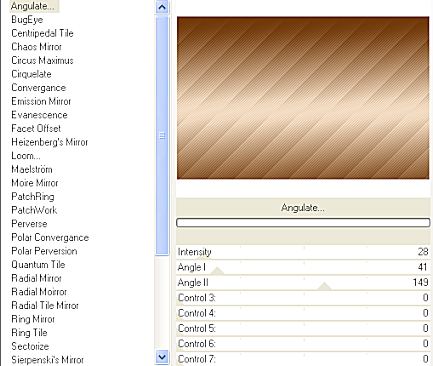This screenshot has height=366, width=433.
Task: Click the empty progress bar under Angulate...
Action: (303, 222)
